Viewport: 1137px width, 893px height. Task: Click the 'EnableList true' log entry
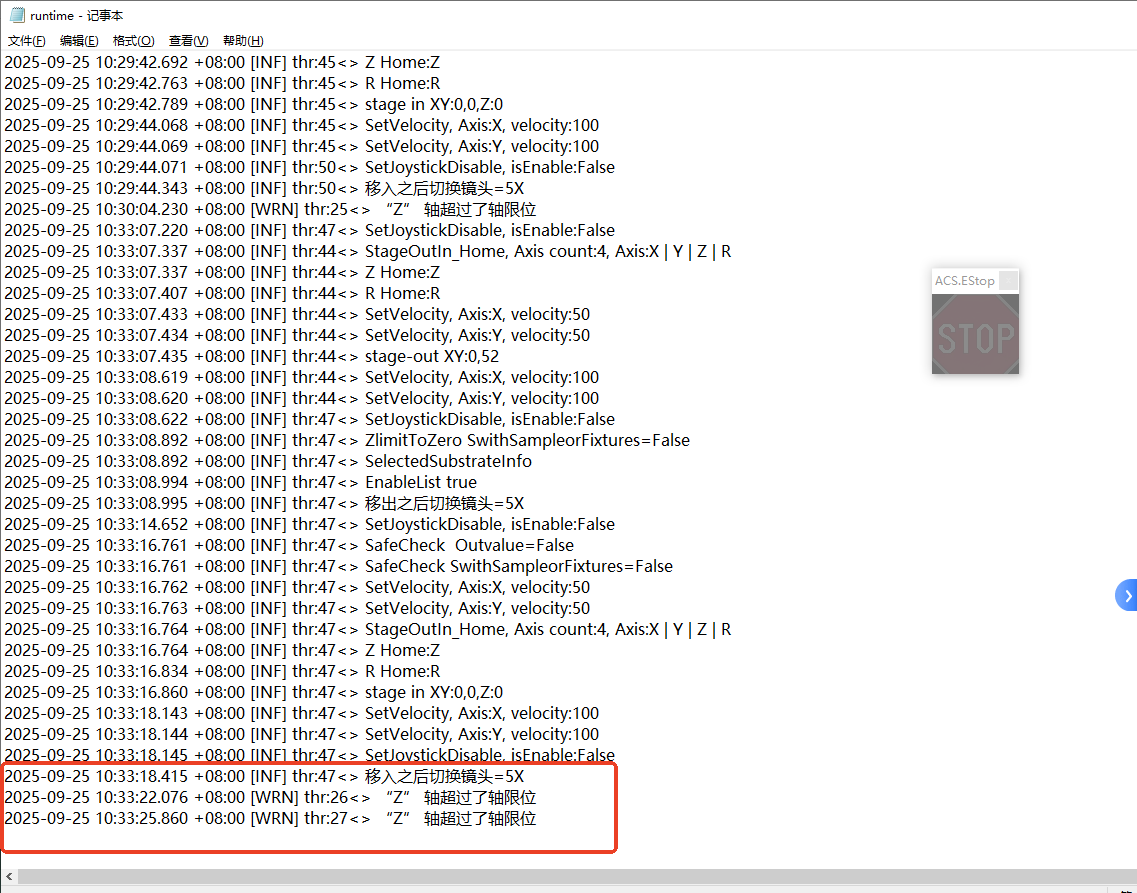click(420, 483)
